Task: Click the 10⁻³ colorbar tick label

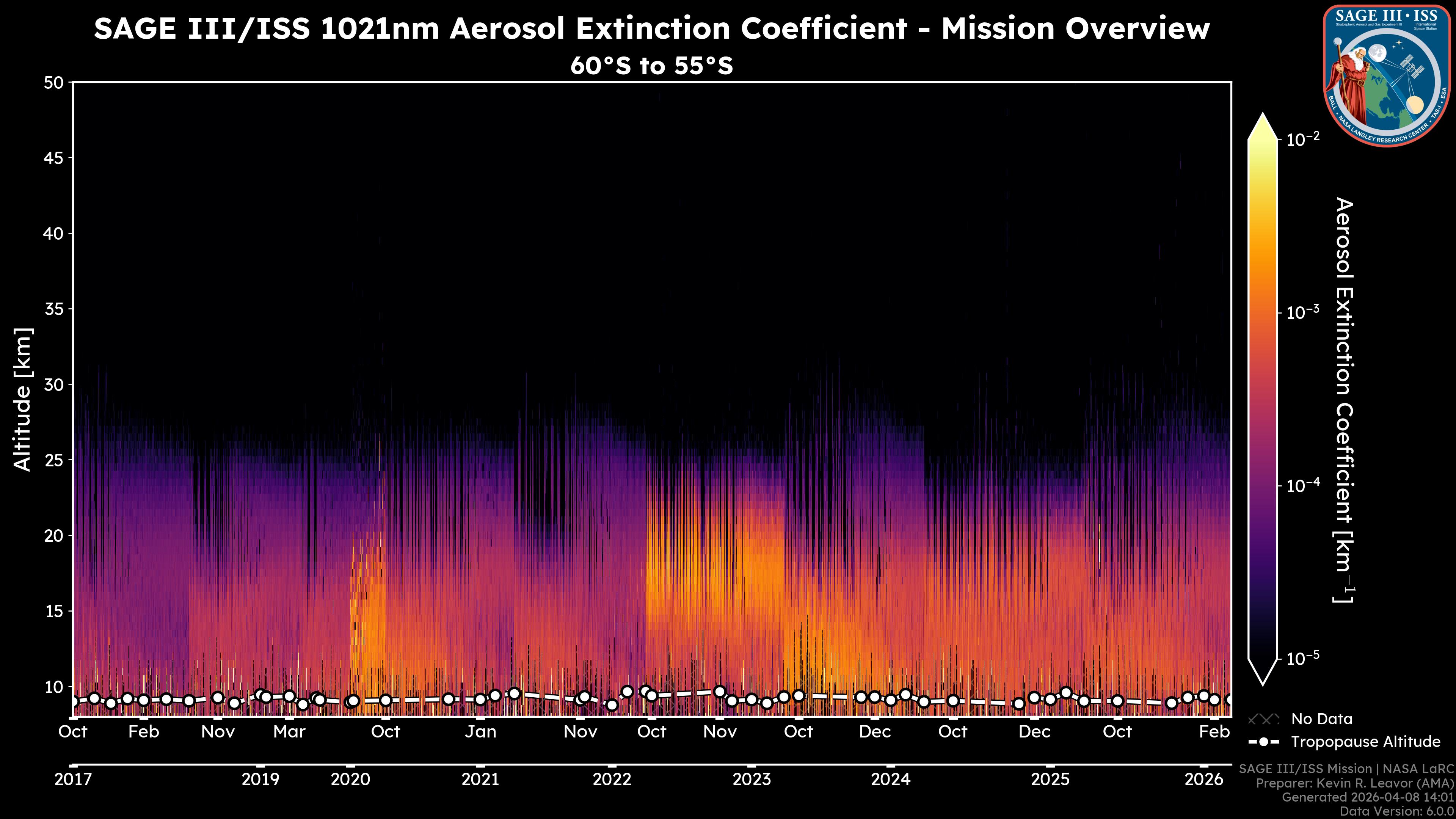Action: pos(1304,312)
